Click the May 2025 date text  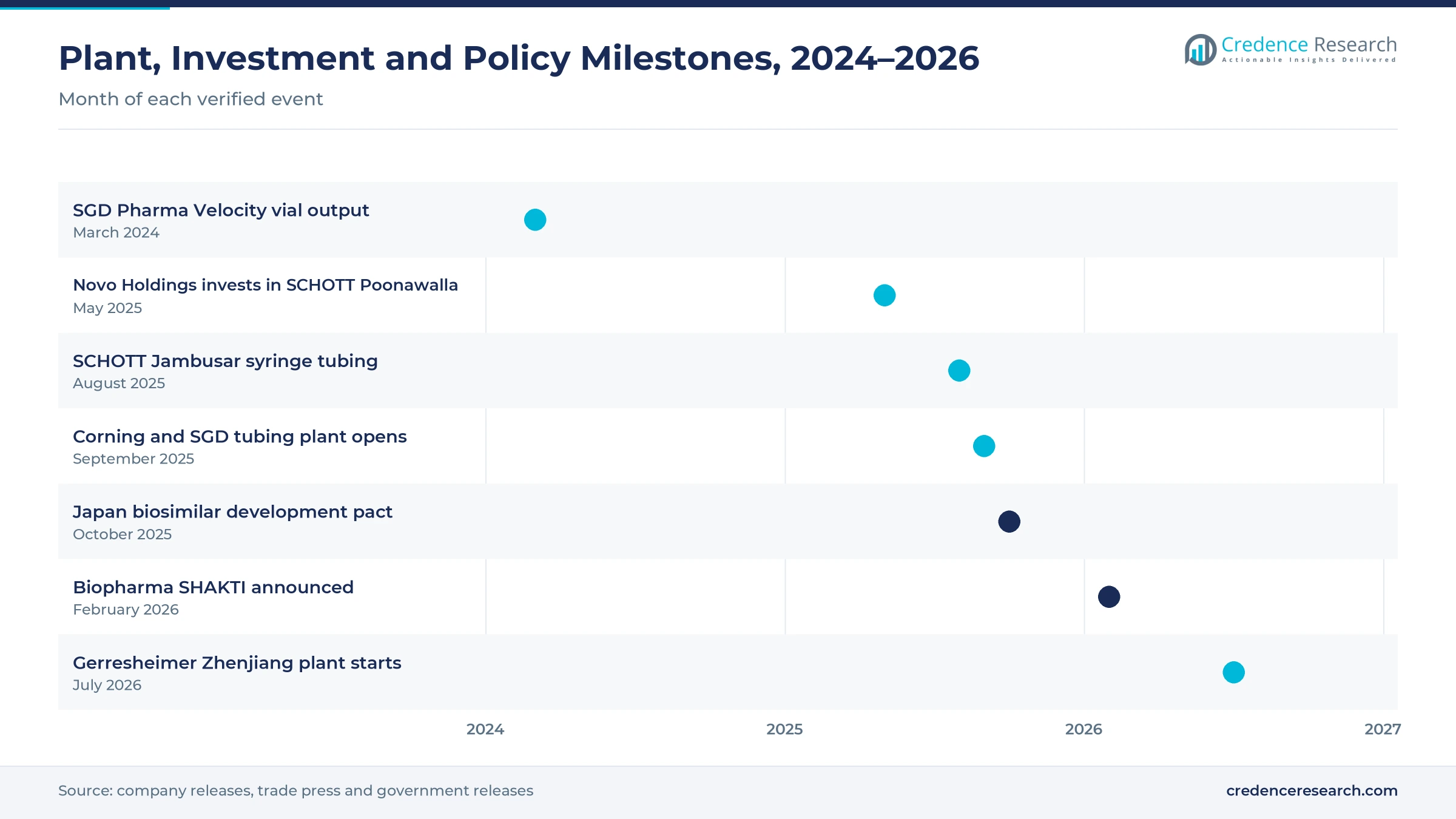point(107,308)
